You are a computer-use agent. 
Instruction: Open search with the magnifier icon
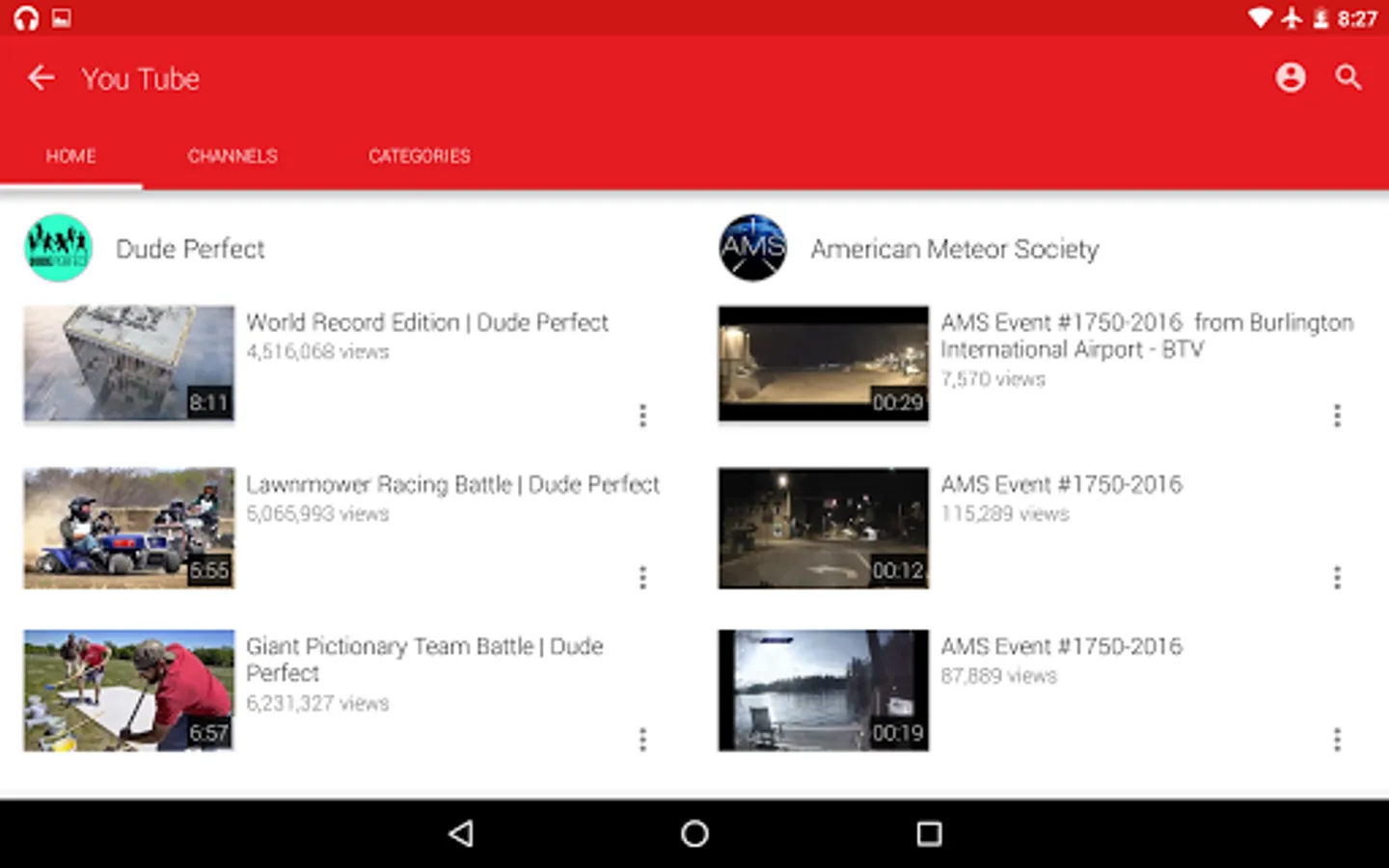1348,77
